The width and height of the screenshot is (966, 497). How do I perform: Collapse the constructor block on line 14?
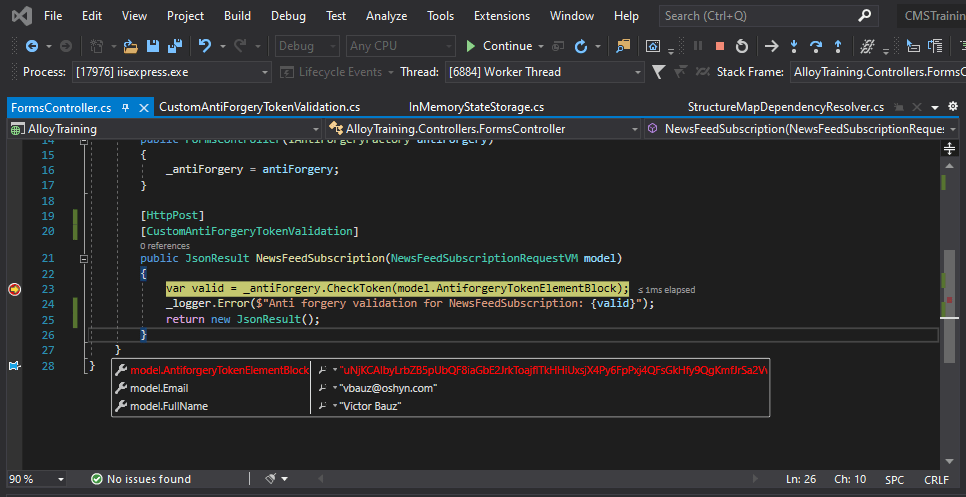point(84,142)
